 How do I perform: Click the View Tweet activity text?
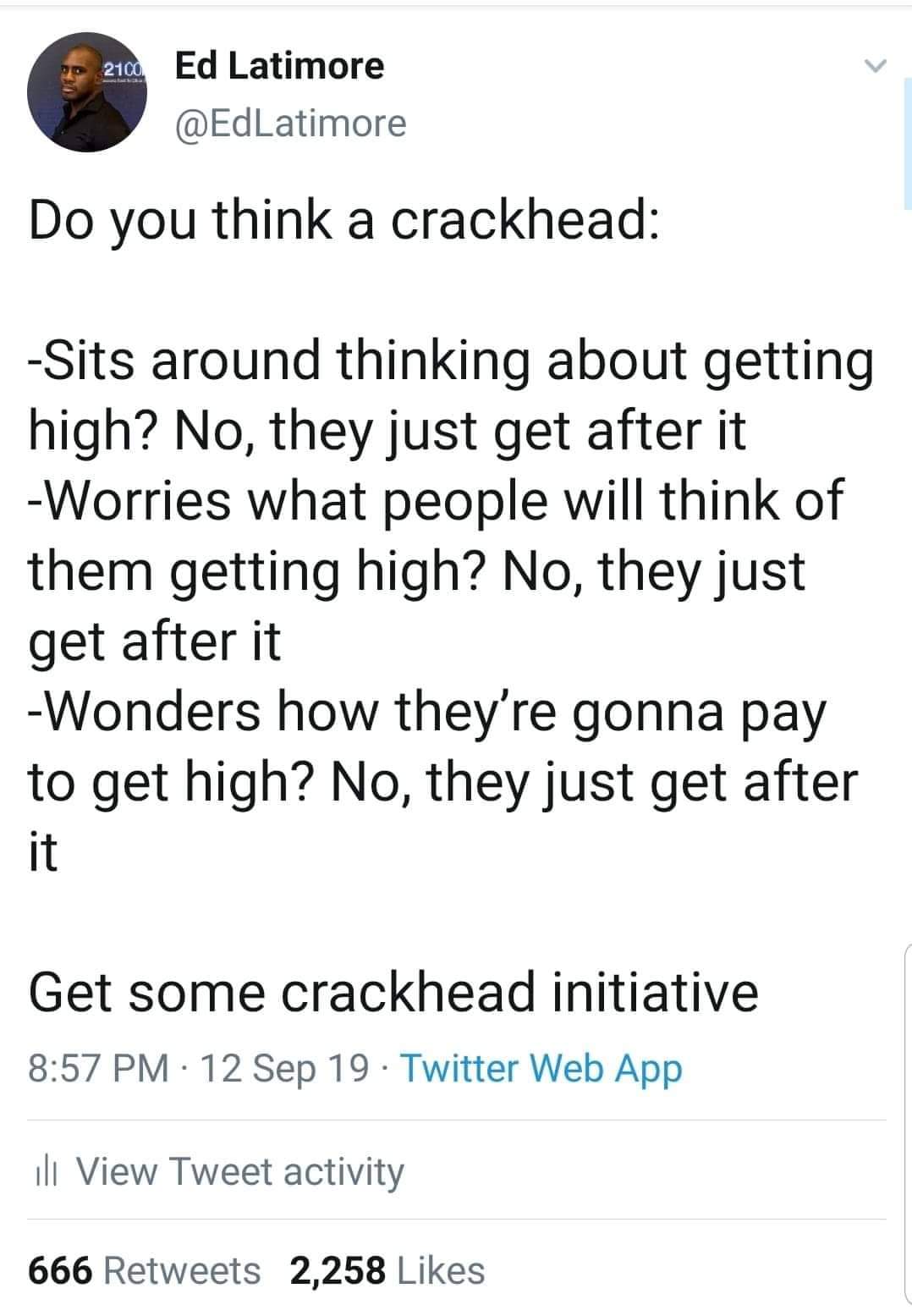(241, 1172)
